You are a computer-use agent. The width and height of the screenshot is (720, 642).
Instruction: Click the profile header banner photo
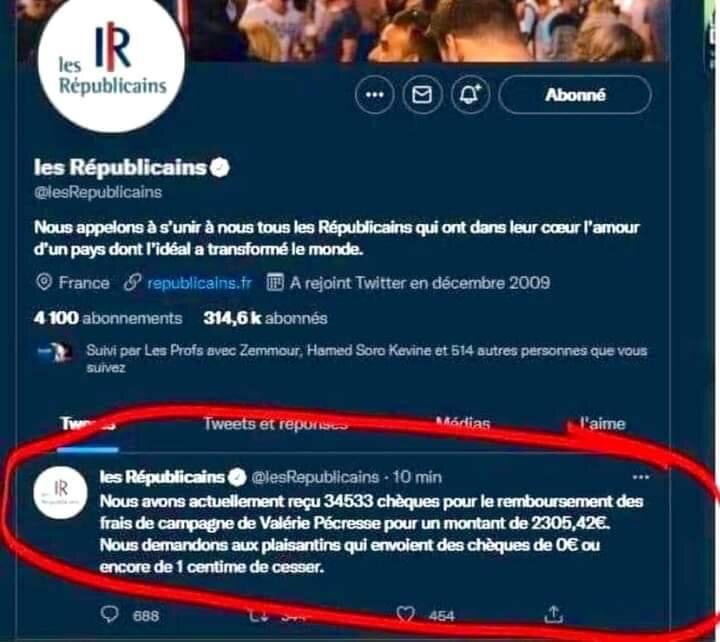[x=427, y=30]
